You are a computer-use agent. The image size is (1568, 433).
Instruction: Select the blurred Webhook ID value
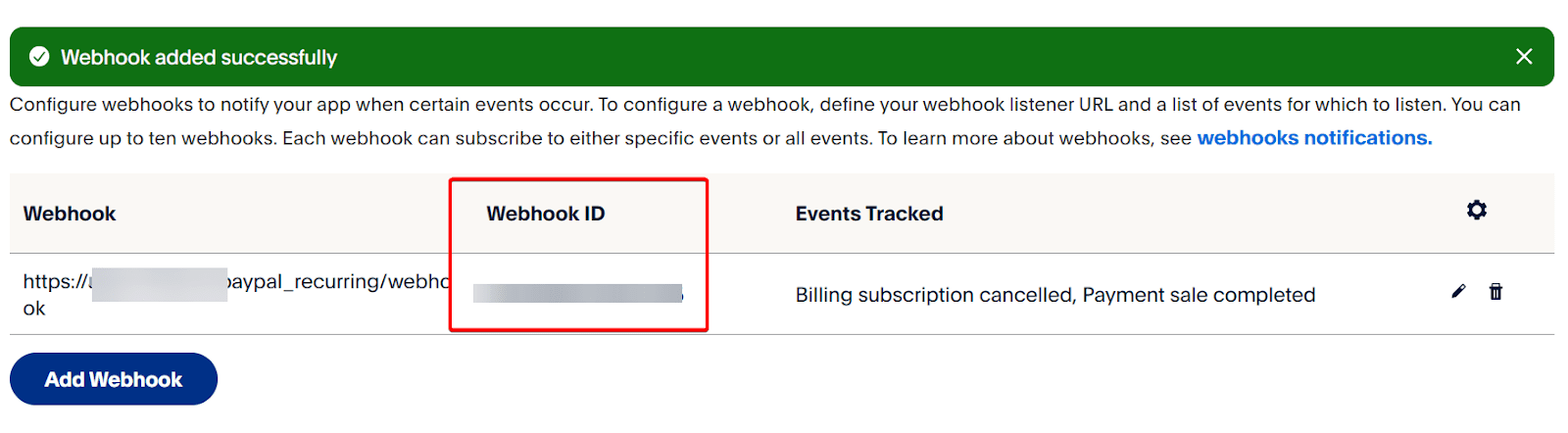pyautogui.click(x=577, y=293)
